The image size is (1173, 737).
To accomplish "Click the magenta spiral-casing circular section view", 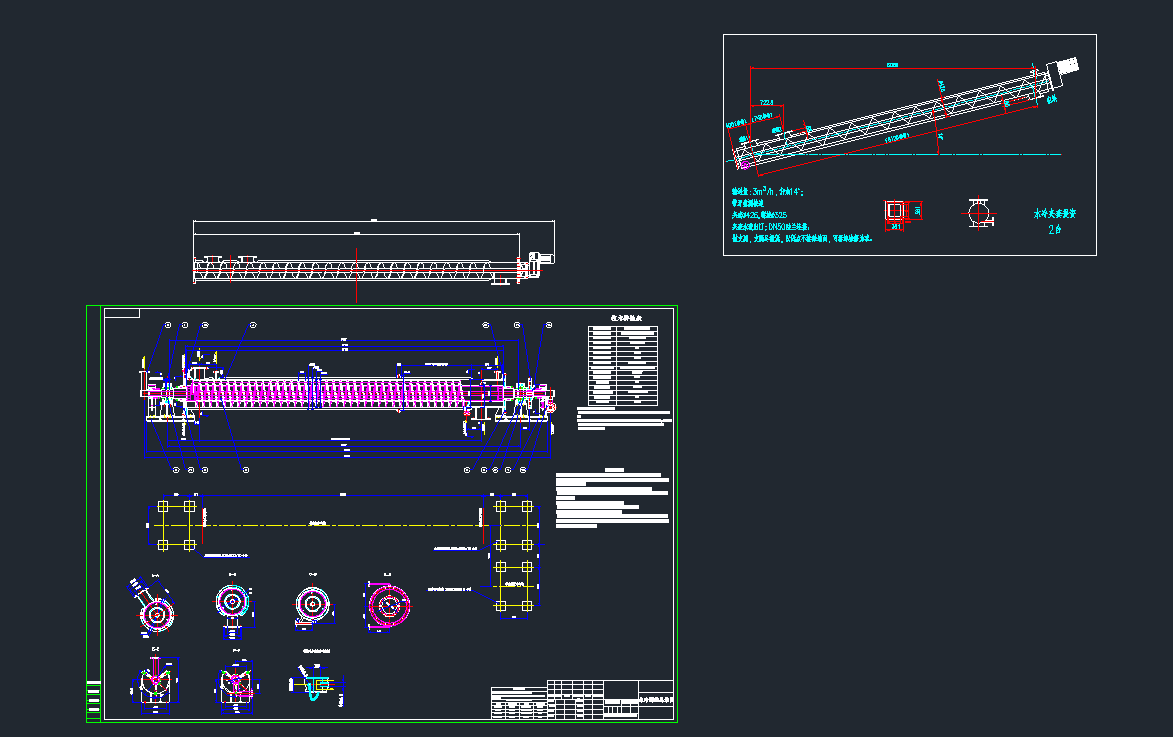I will point(387,605).
